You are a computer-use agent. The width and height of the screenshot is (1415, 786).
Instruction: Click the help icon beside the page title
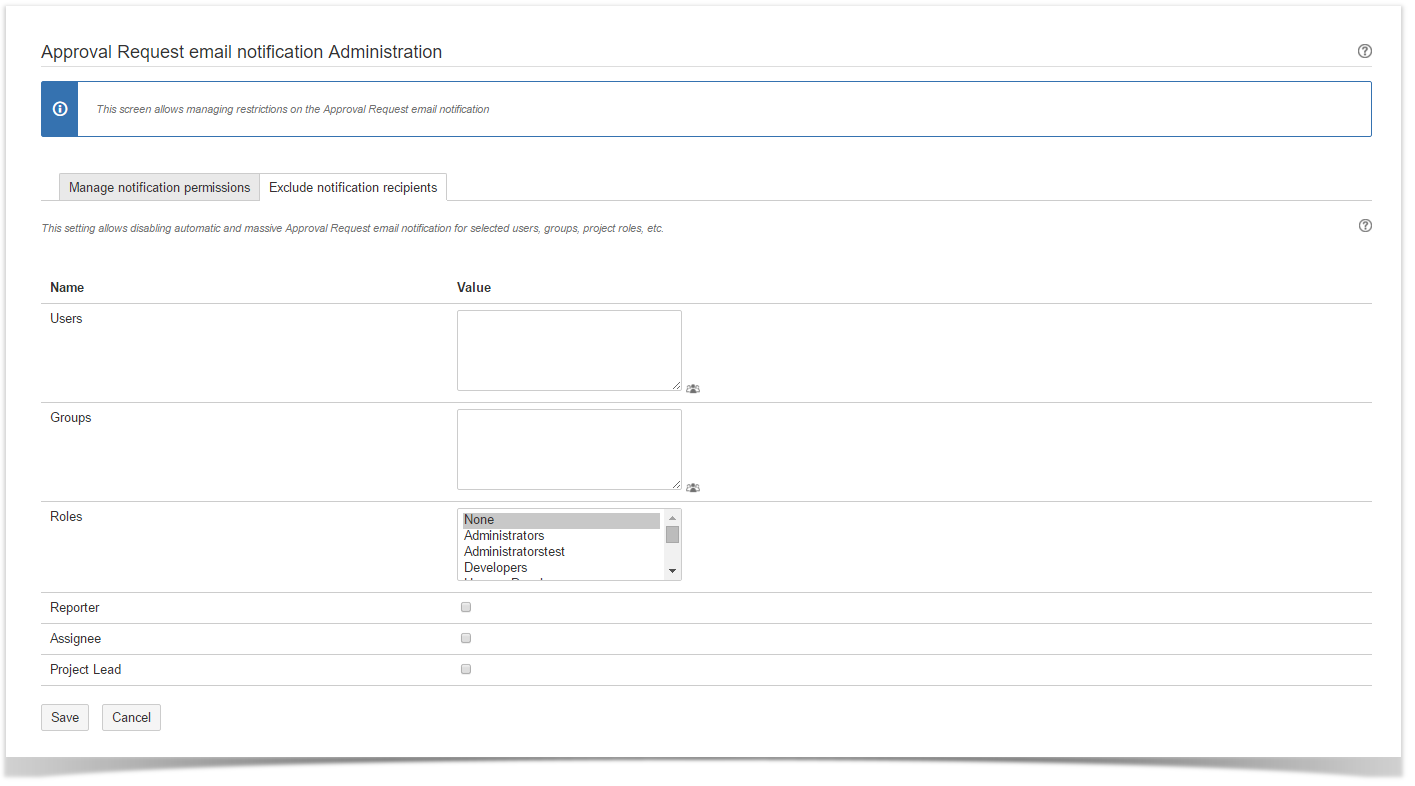pyautogui.click(x=1364, y=51)
